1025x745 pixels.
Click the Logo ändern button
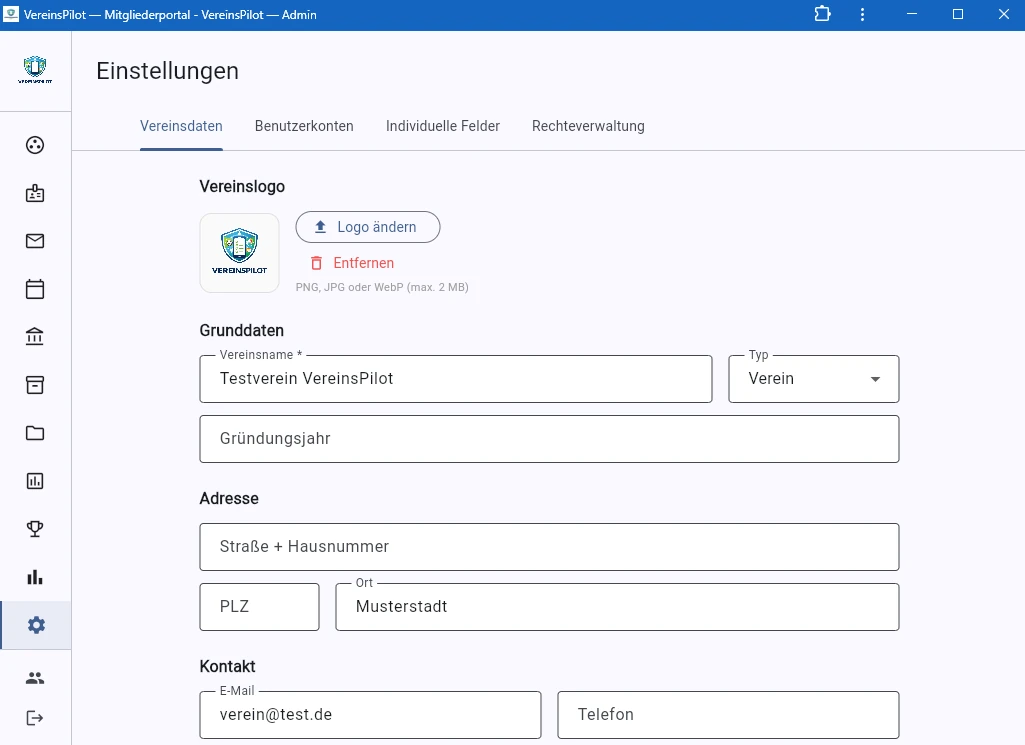(x=367, y=227)
